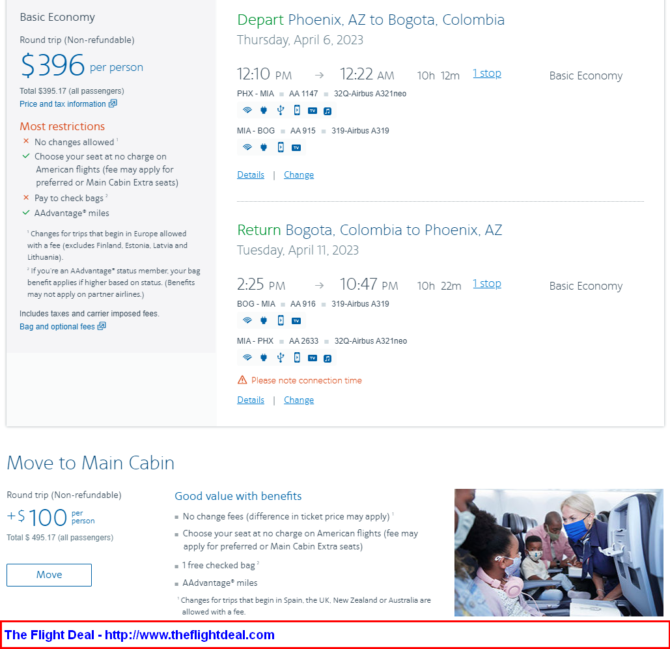This screenshot has height=649, width=670.
Task: Click the personal device icon for AA 916
Action: tap(281, 320)
